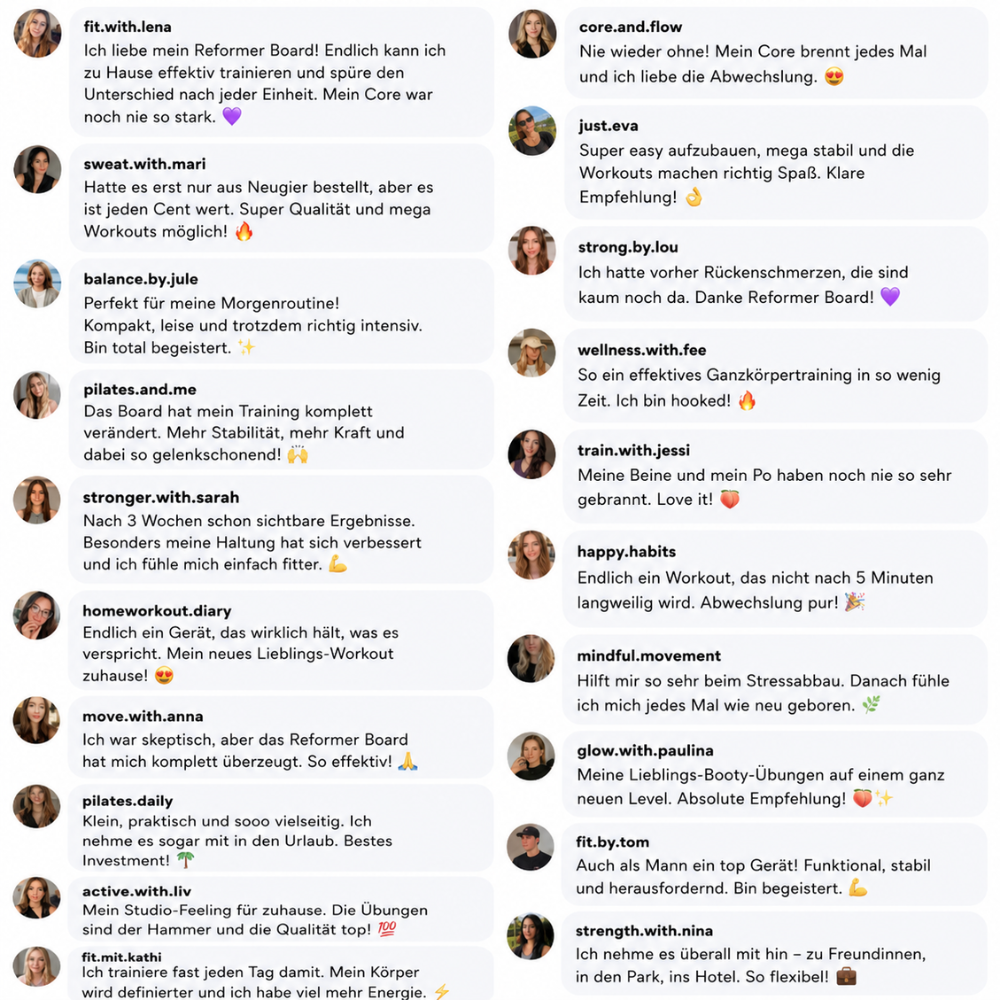Click the heart-eyes emoji in homeworkout.diary's comment
Viewport: 1000px width, 1000px height.
(164, 675)
